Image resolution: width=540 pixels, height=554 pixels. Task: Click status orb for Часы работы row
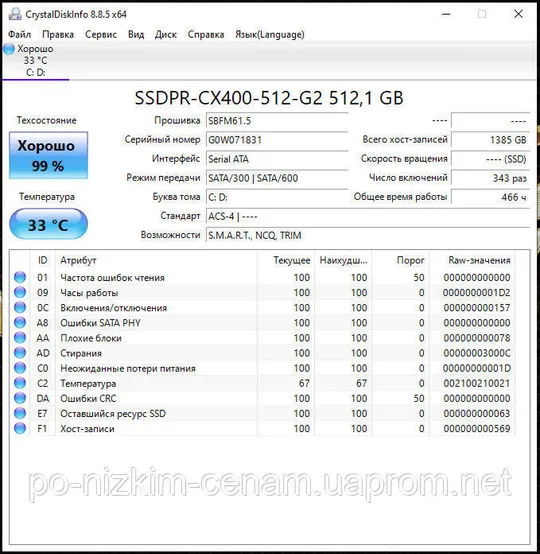pos(20,293)
